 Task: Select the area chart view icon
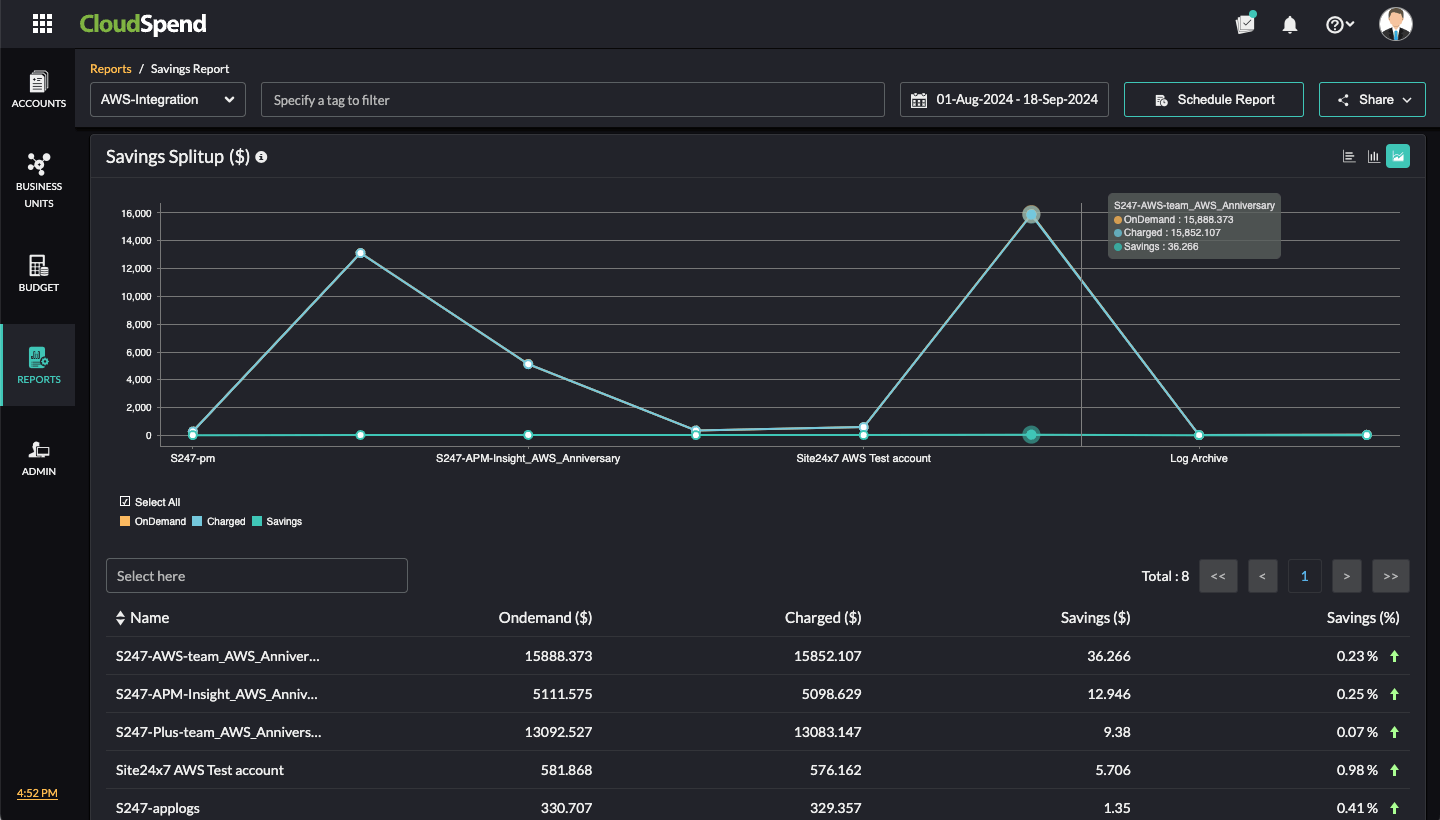click(x=1398, y=156)
